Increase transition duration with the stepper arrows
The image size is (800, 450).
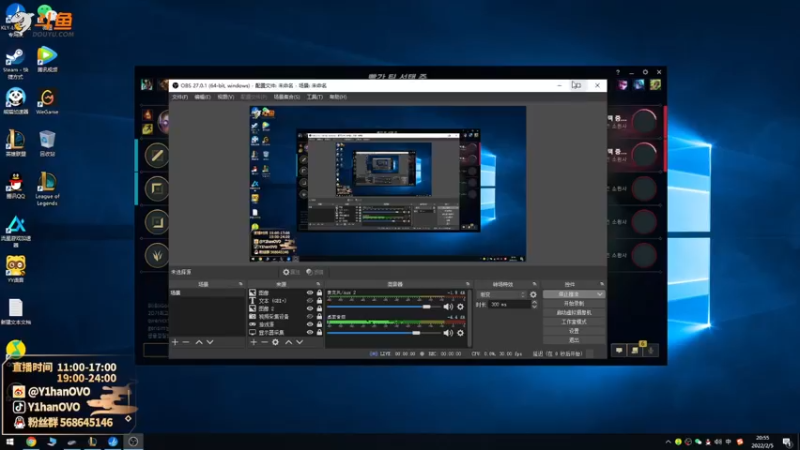(x=534, y=302)
